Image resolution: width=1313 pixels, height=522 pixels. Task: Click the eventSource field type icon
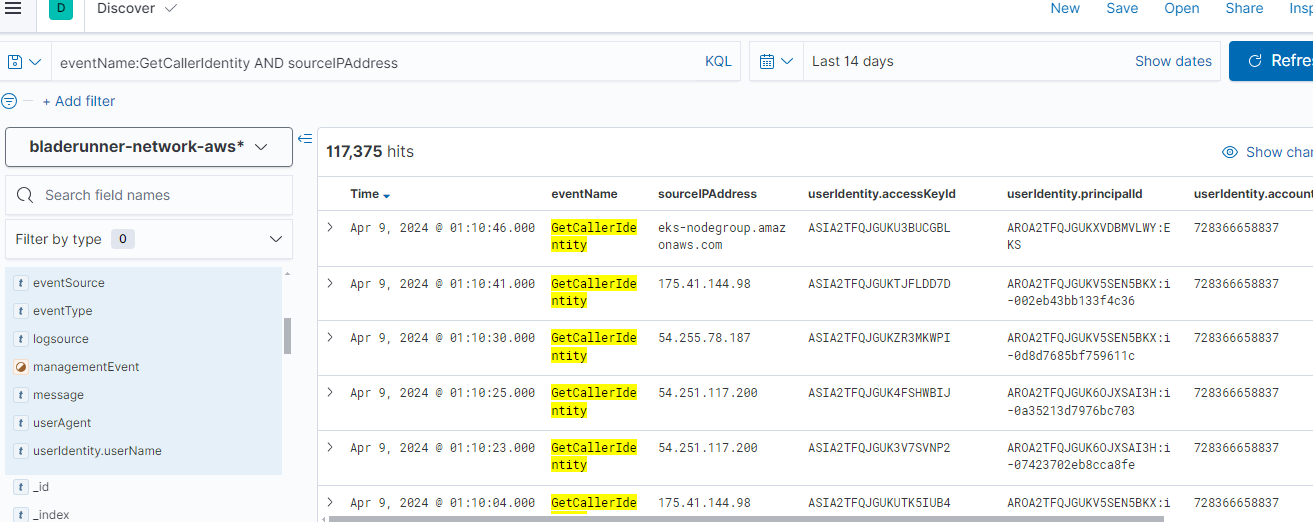pos(21,283)
